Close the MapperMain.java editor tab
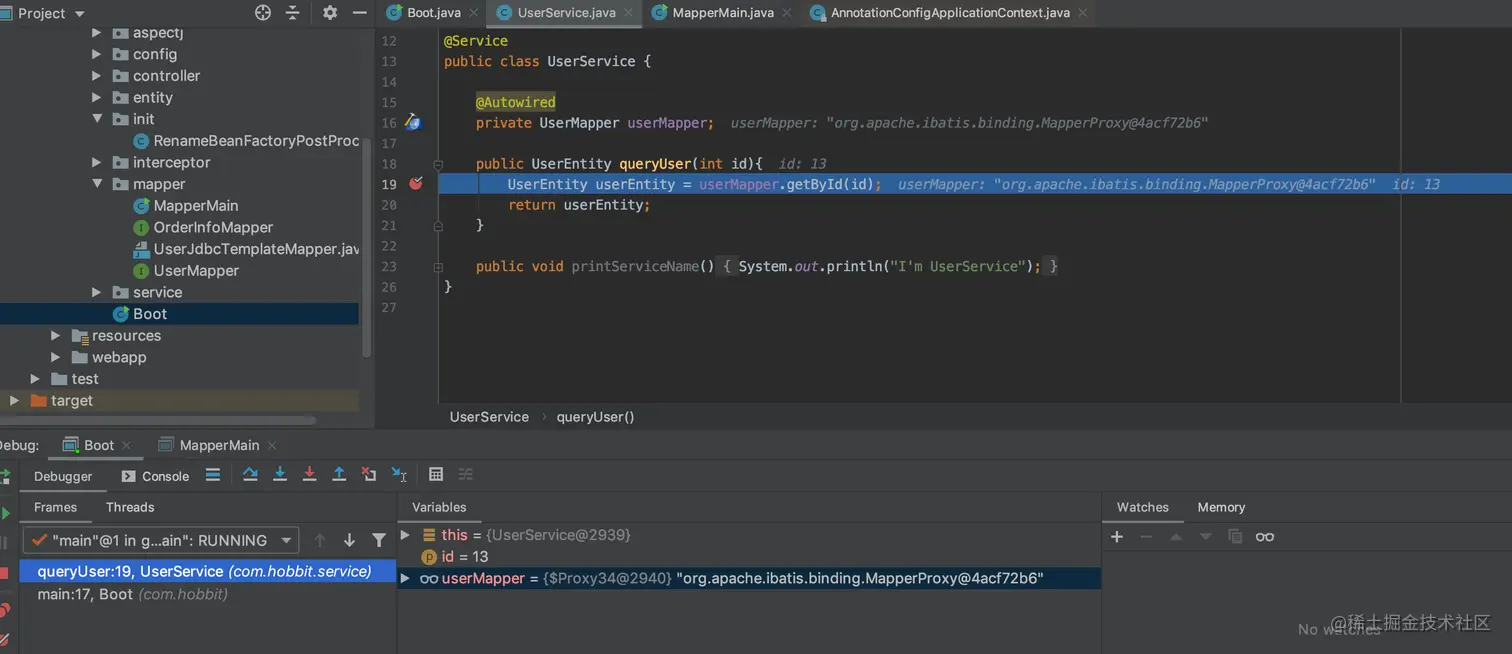This screenshot has height=654, width=1512. coord(787,13)
